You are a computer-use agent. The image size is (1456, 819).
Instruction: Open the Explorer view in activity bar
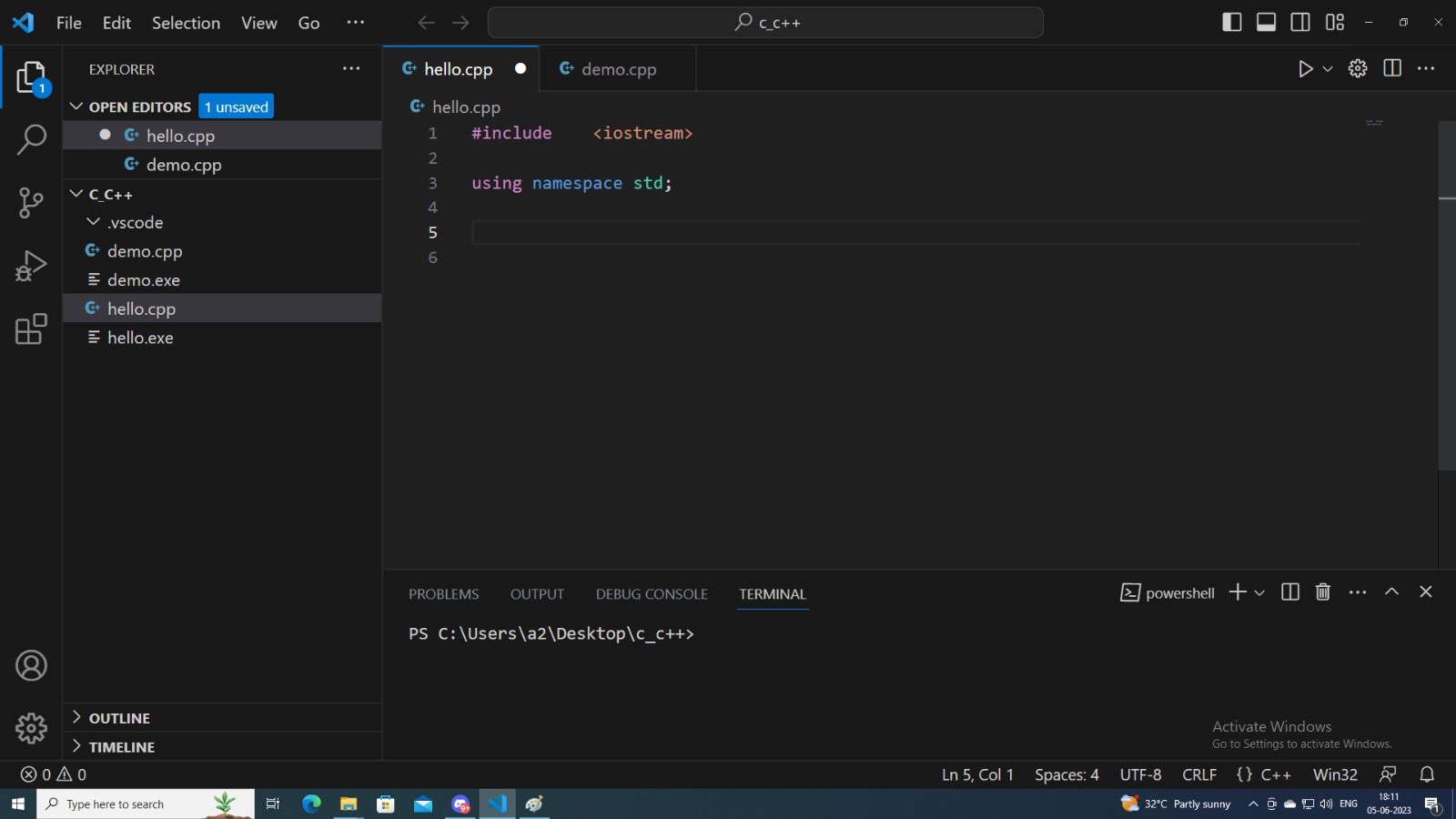tap(31, 78)
